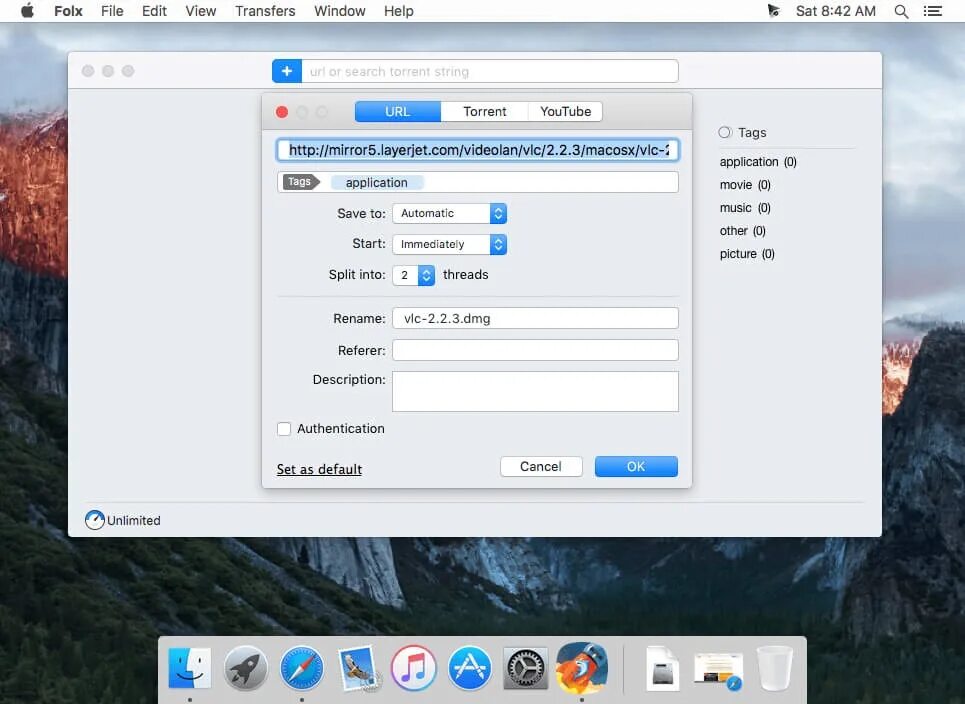Open the File menu

tap(112, 11)
